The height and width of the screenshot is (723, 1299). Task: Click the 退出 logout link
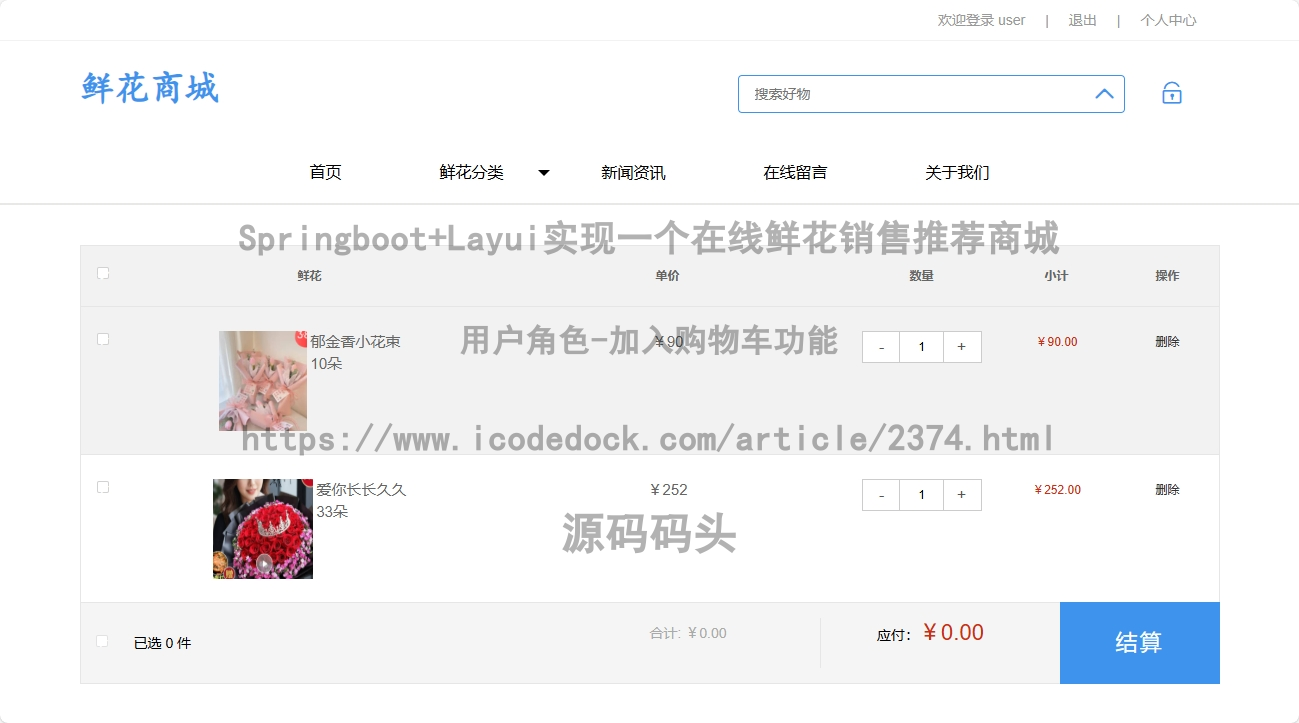[1082, 20]
